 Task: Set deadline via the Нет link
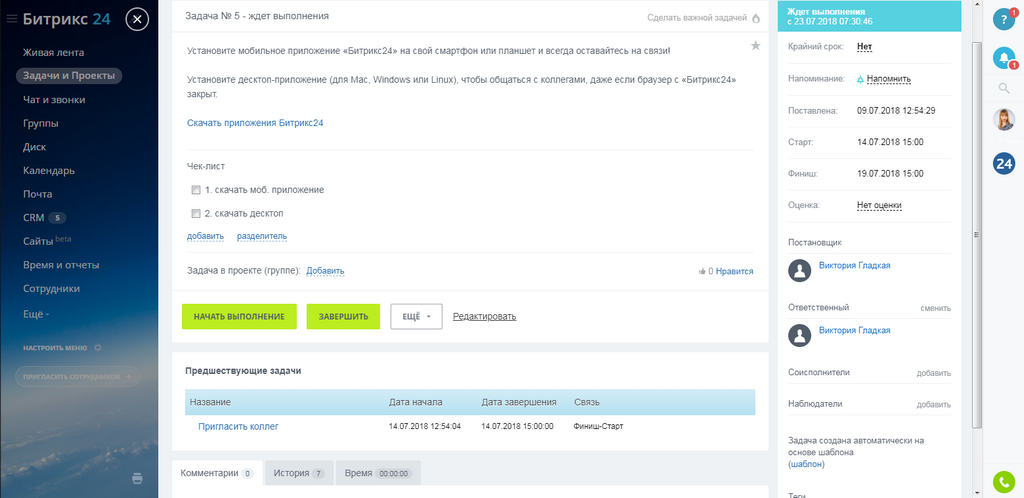coord(865,47)
